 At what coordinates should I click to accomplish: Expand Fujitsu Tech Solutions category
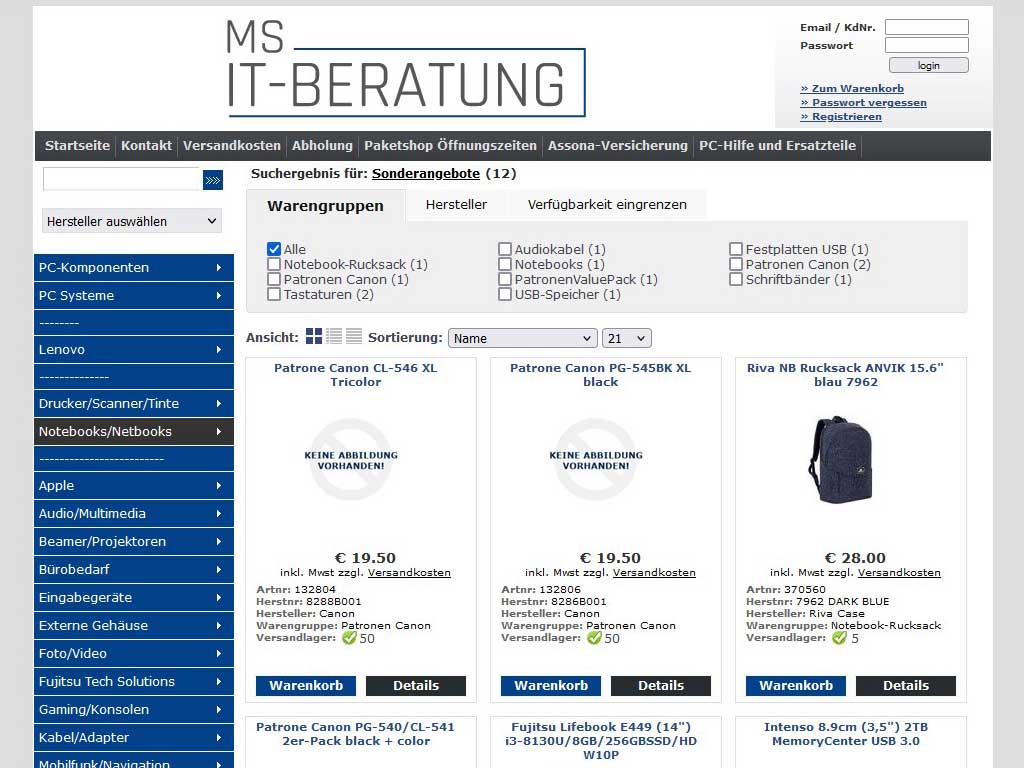point(134,682)
